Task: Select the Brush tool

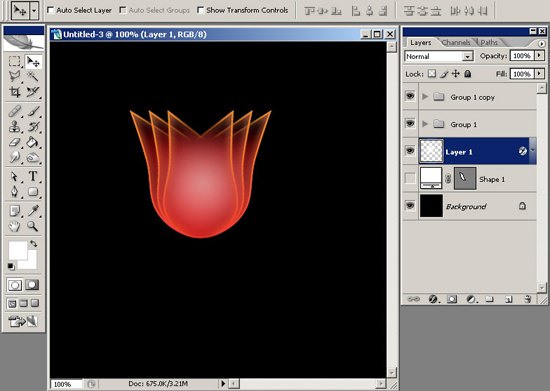Action: point(33,111)
